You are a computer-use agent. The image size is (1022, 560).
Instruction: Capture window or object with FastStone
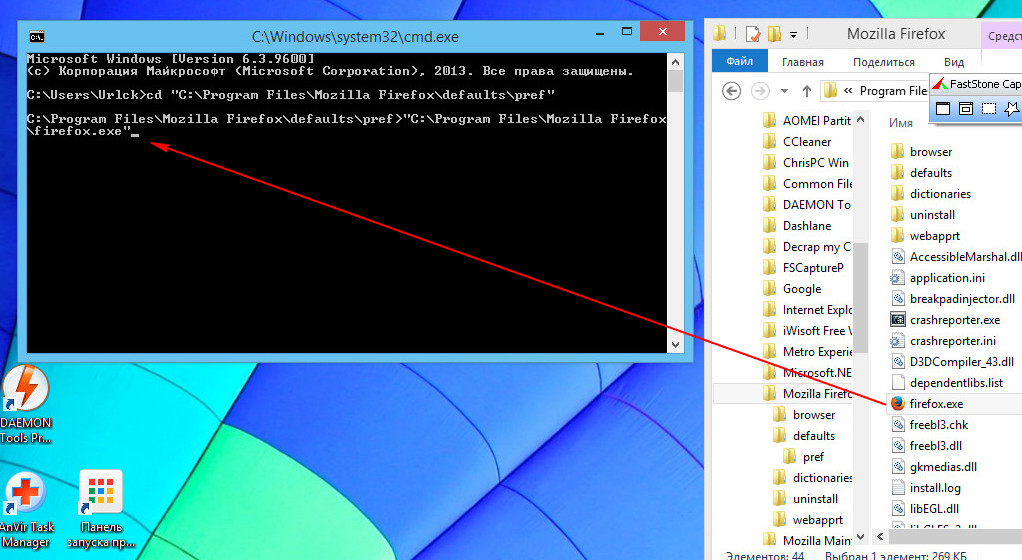[x=966, y=108]
